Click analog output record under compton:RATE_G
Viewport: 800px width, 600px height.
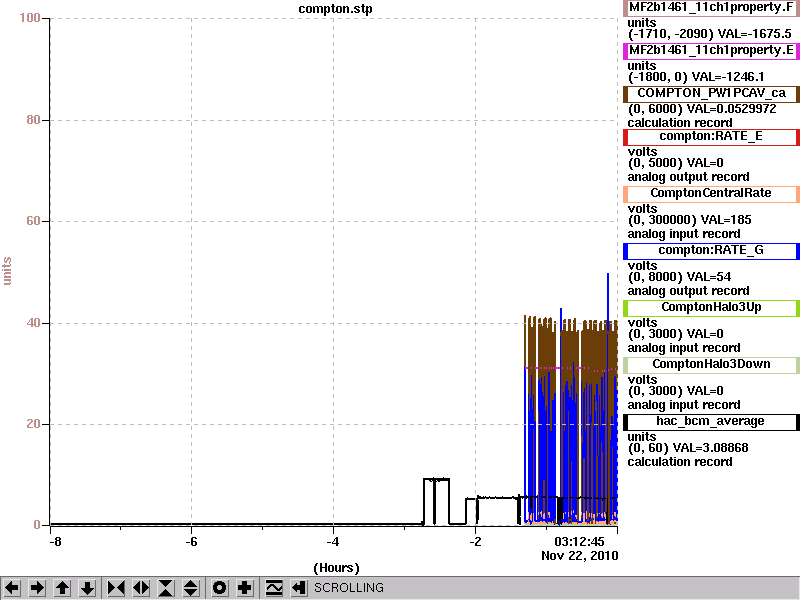tap(688, 291)
